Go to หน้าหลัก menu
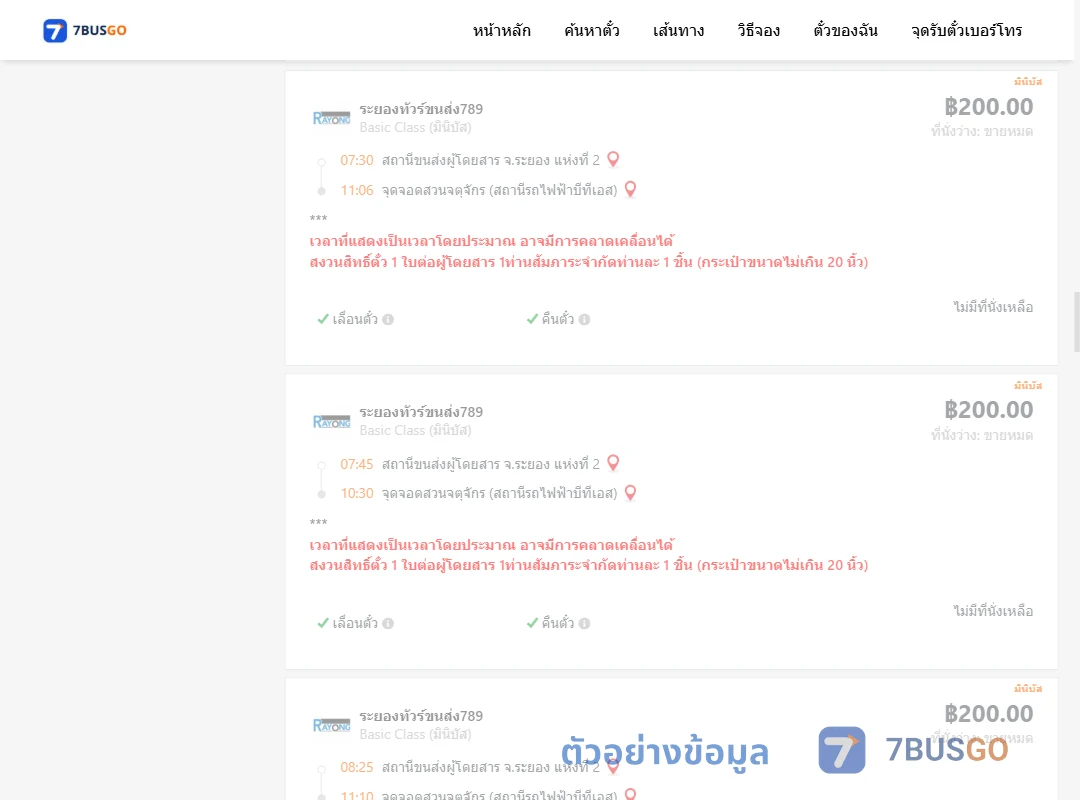 pos(501,30)
